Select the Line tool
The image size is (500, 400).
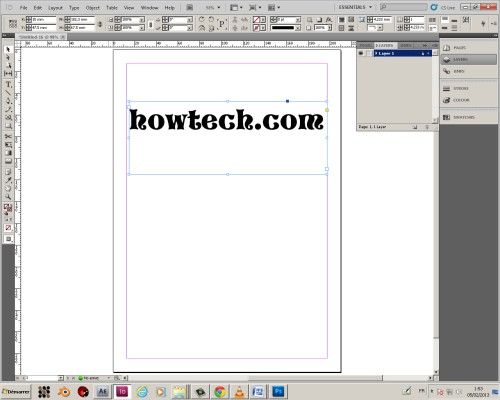pyautogui.click(x=8, y=93)
